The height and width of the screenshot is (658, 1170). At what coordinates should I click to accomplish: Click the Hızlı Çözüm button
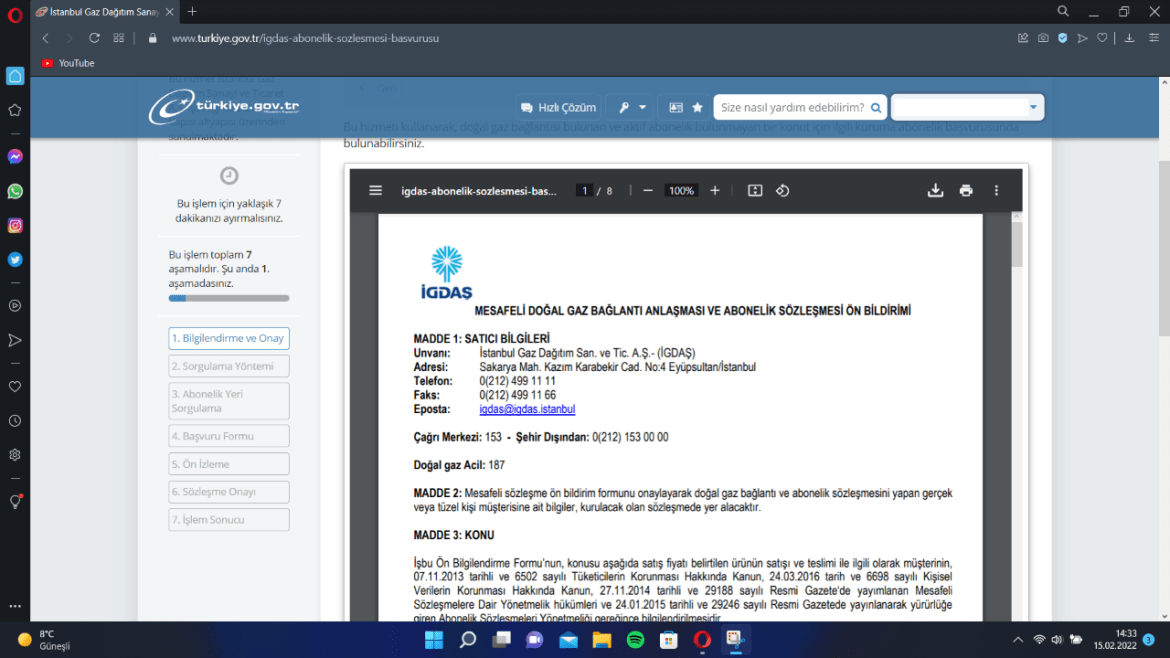[x=558, y=107]
